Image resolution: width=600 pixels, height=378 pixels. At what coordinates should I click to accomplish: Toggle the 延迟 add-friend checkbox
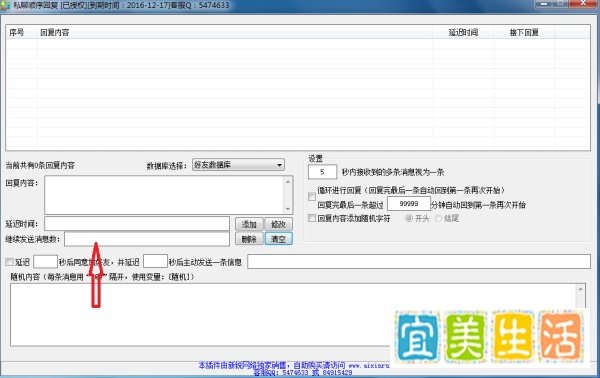(9, 262)
